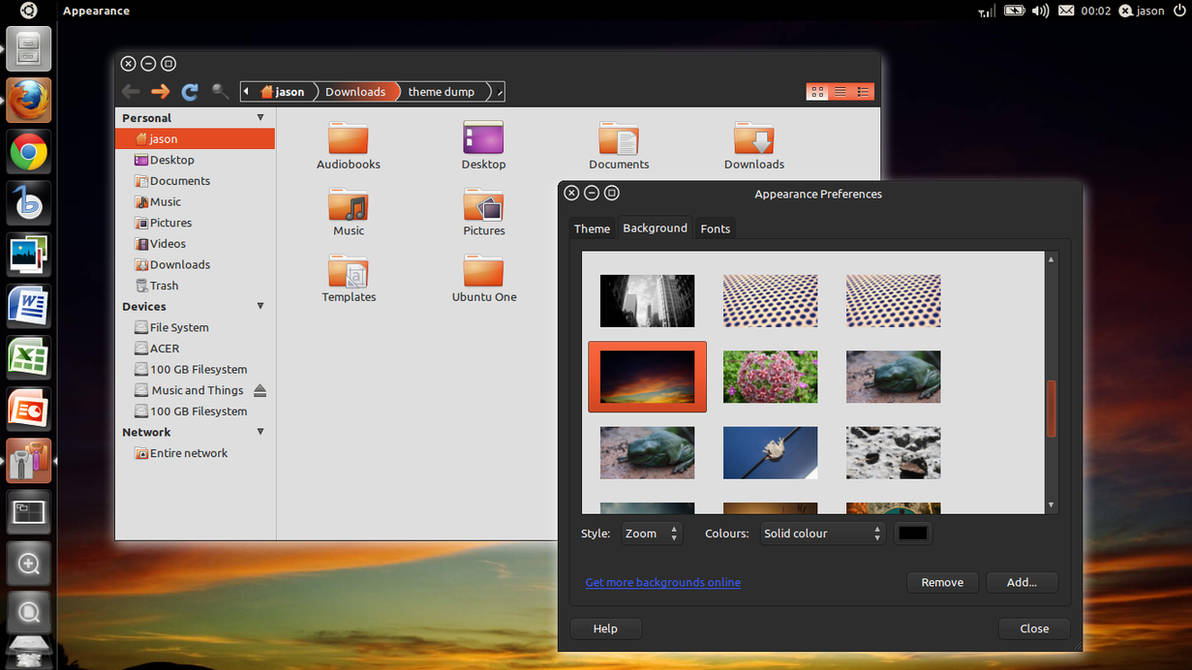The image size is (1192, 670).
Task: Open the Audiobooks folder
Action: click(x=348, y=146)
